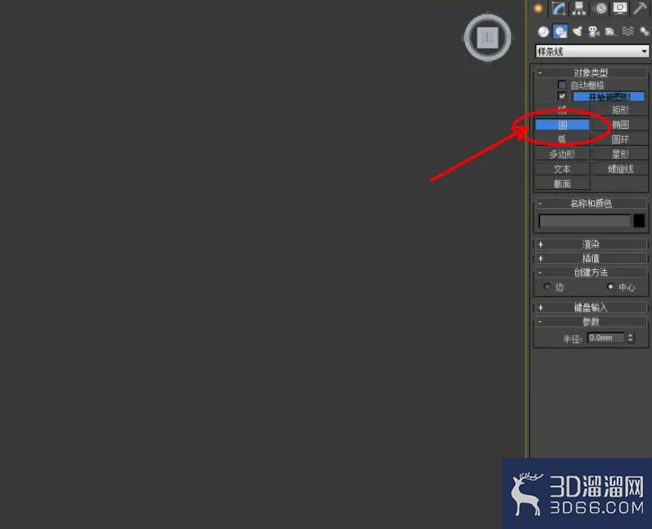652x529 pixels.
Task: Open the Hierarchy panel tab
Action: (x=579, y=8)
